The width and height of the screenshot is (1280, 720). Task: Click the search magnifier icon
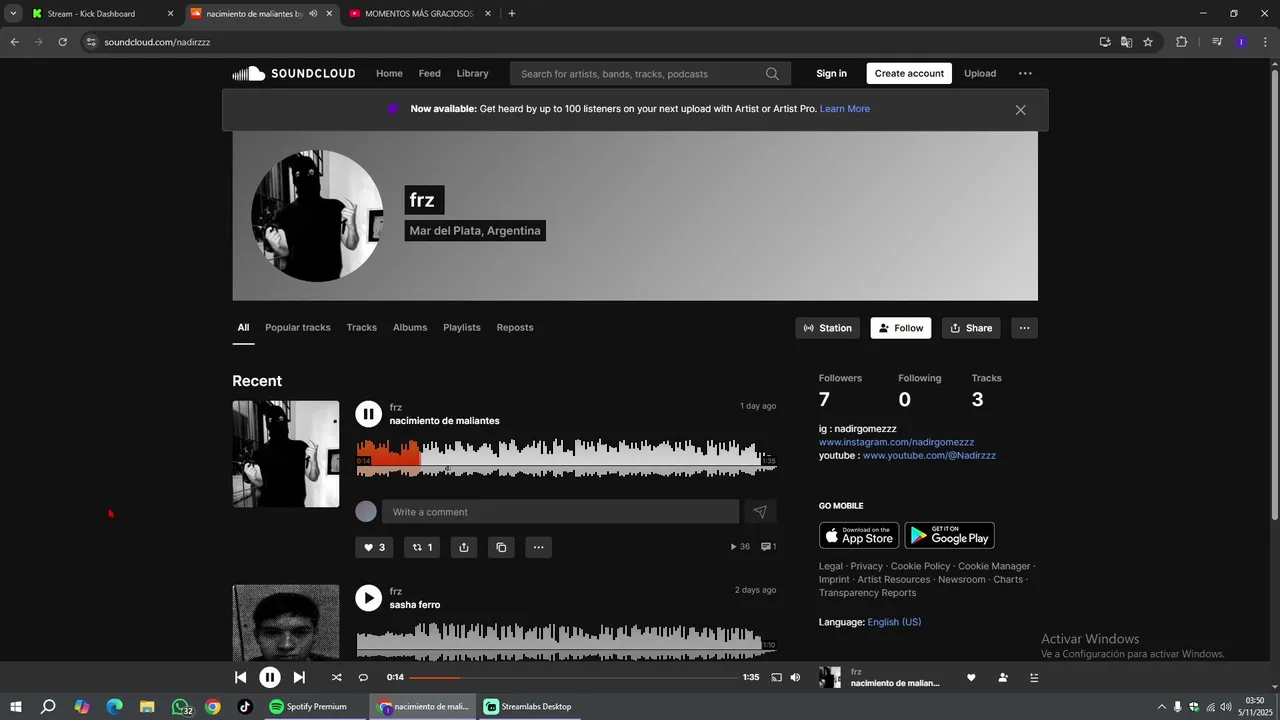coord(772,73)
